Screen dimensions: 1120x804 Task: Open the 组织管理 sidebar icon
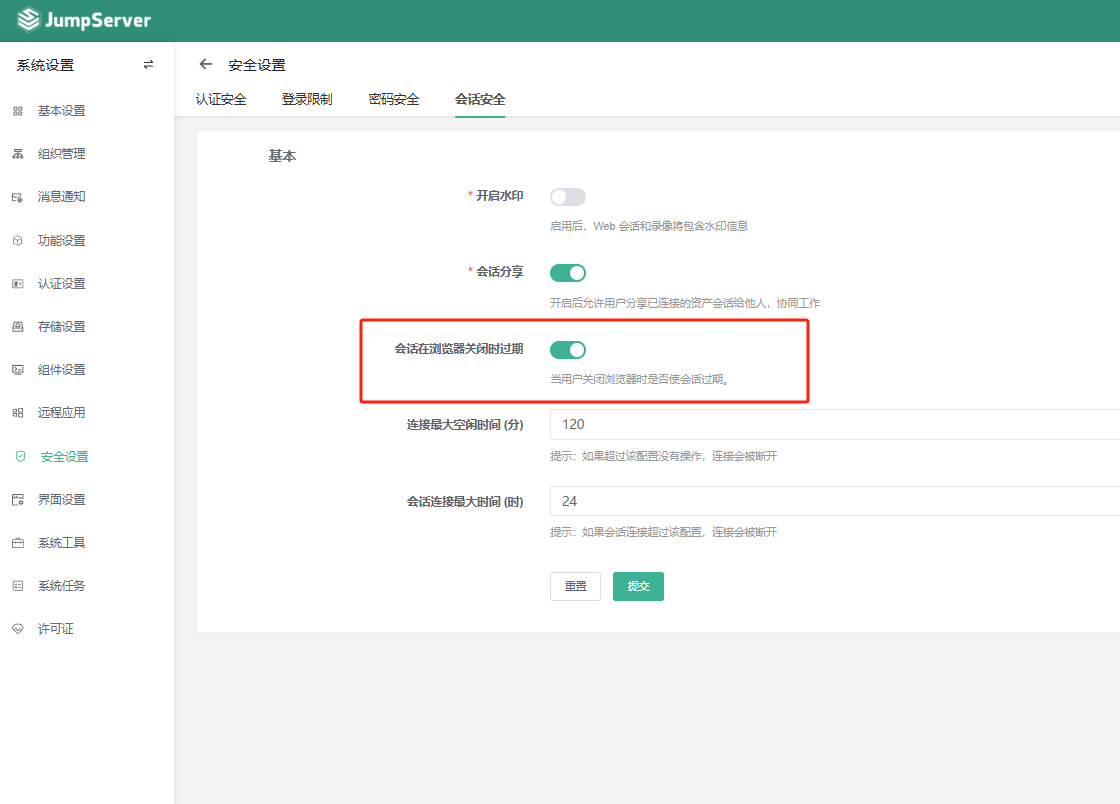point(18,154)
